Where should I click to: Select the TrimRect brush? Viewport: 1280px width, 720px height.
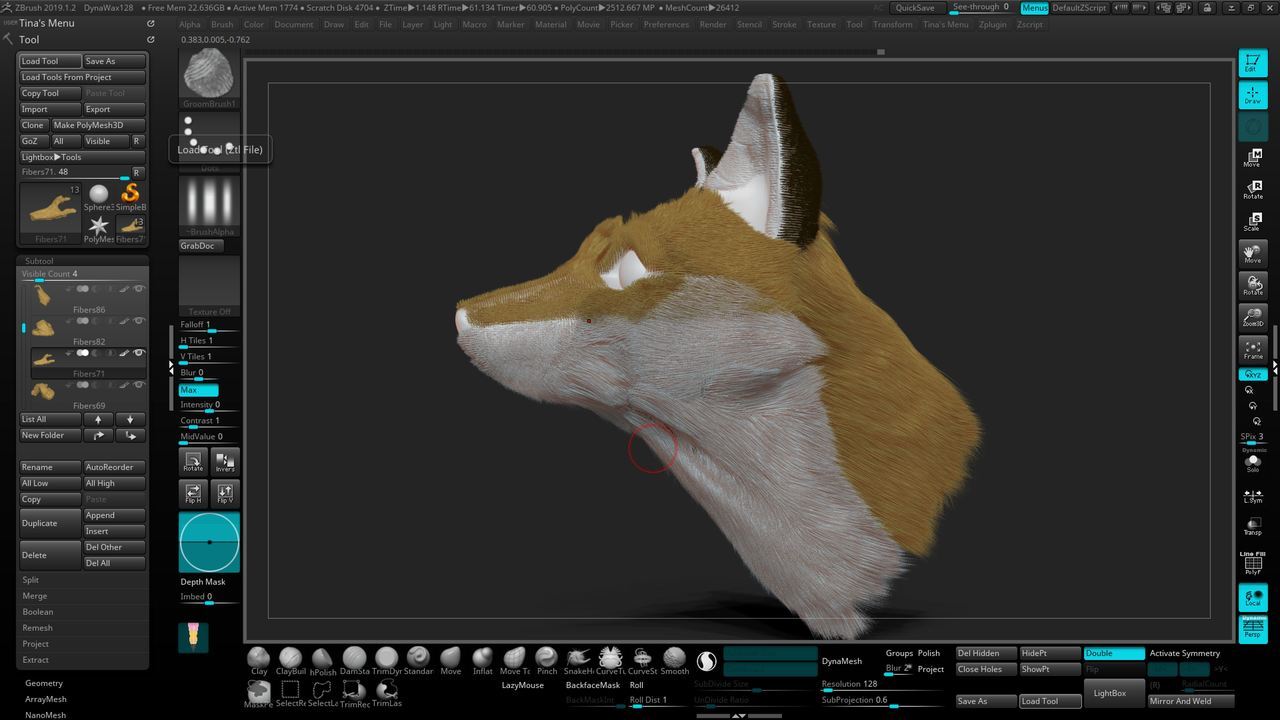355,693
